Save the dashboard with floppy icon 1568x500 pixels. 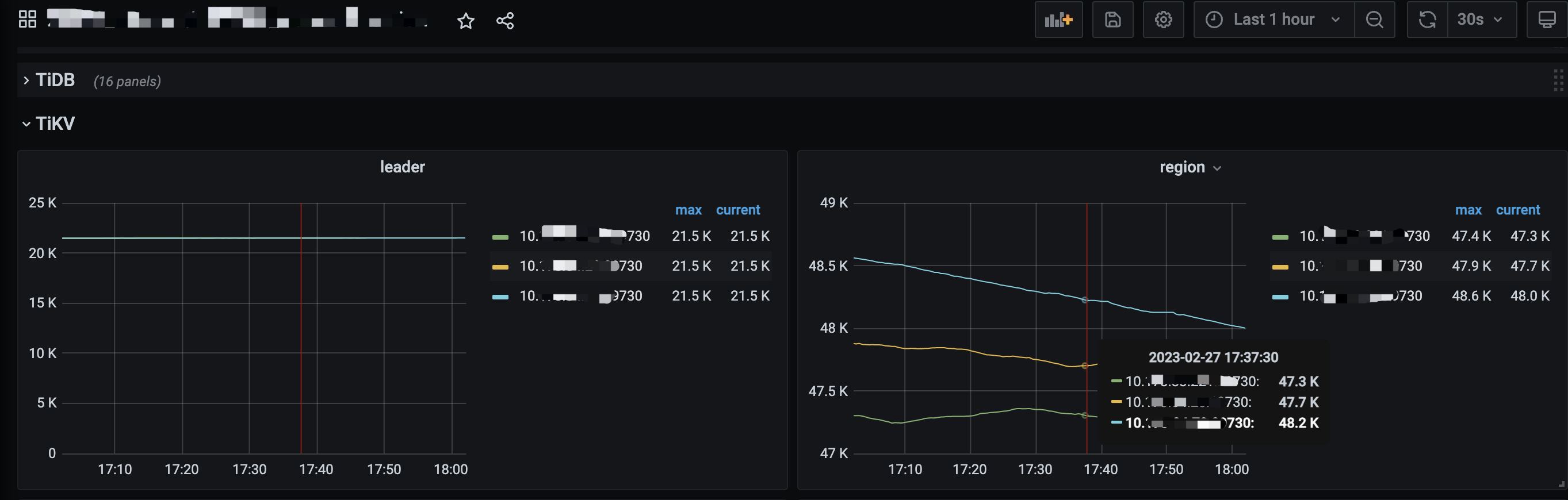tap(1112, 20)
